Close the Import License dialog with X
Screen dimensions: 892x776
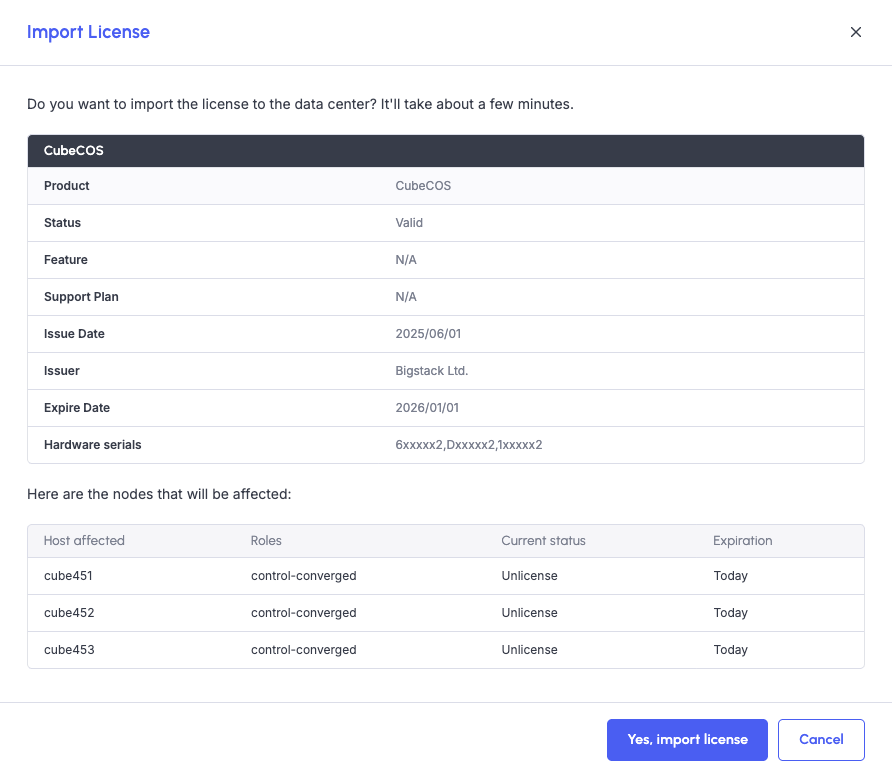coord(856,32)
